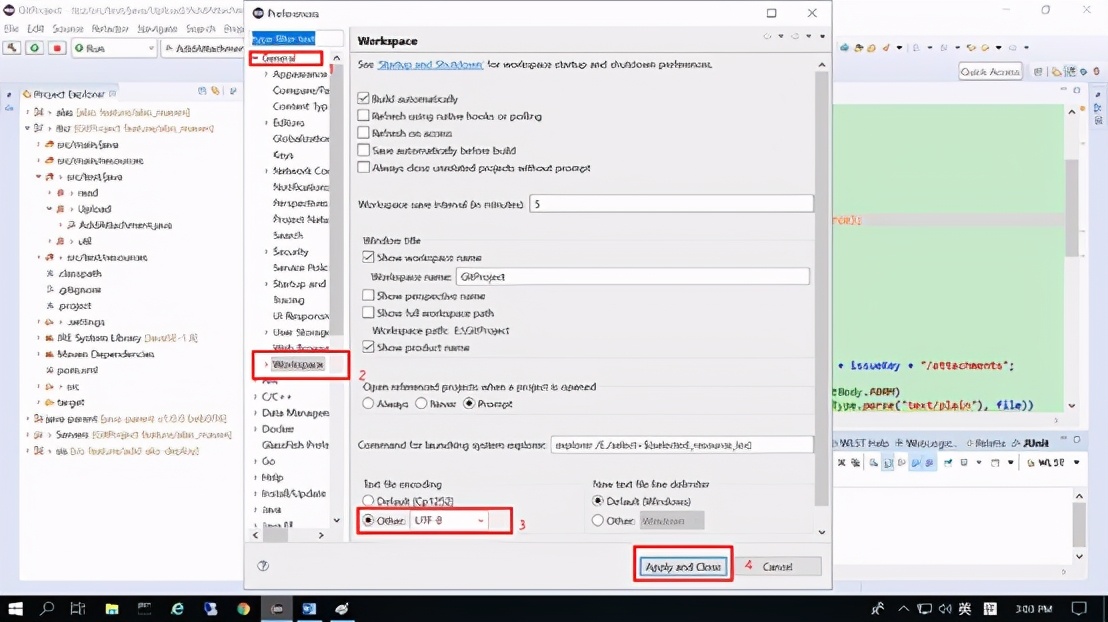Expand the Go preferences category
The image size is (1108, 622).
(255, 461)
